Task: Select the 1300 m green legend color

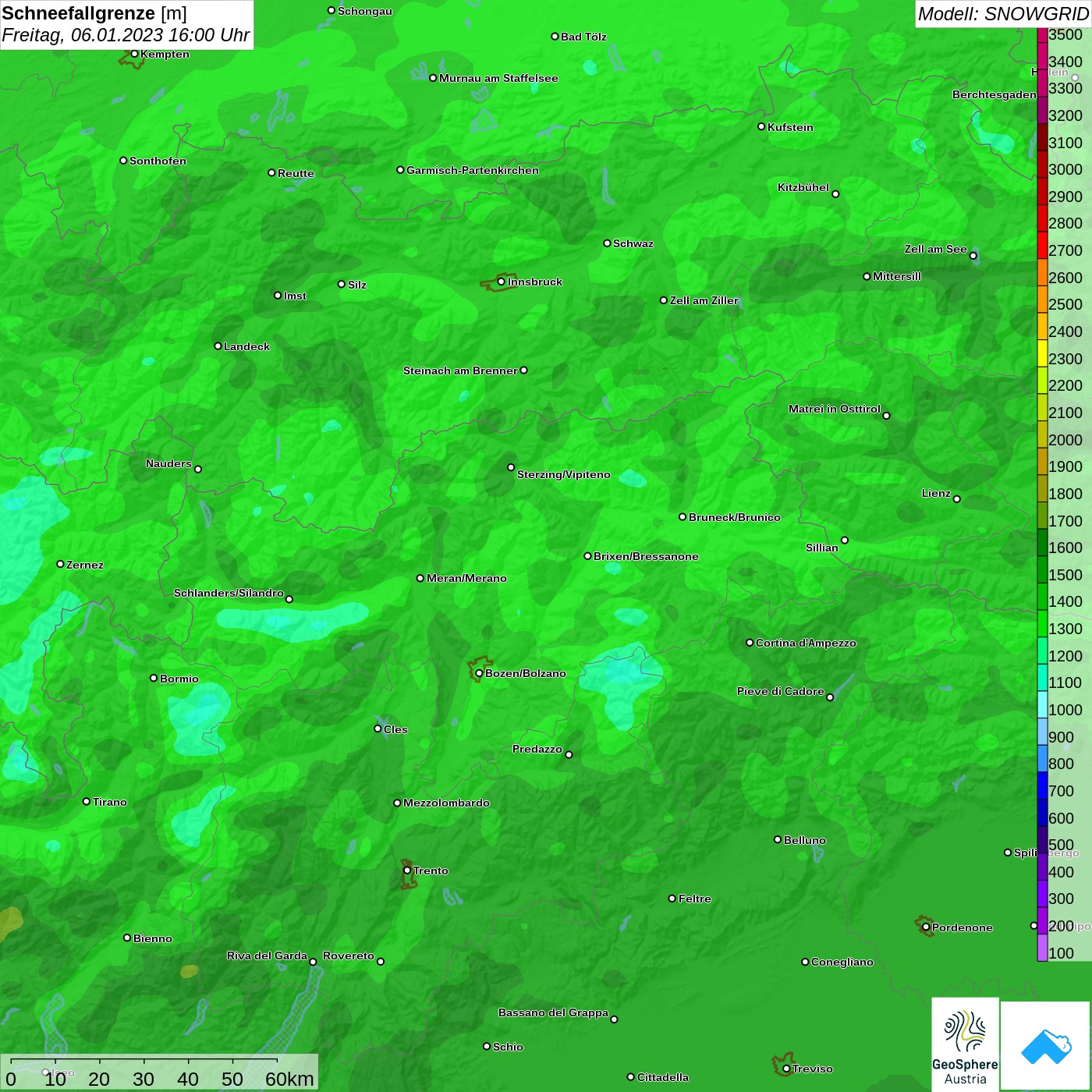Action: (1042, 623)
